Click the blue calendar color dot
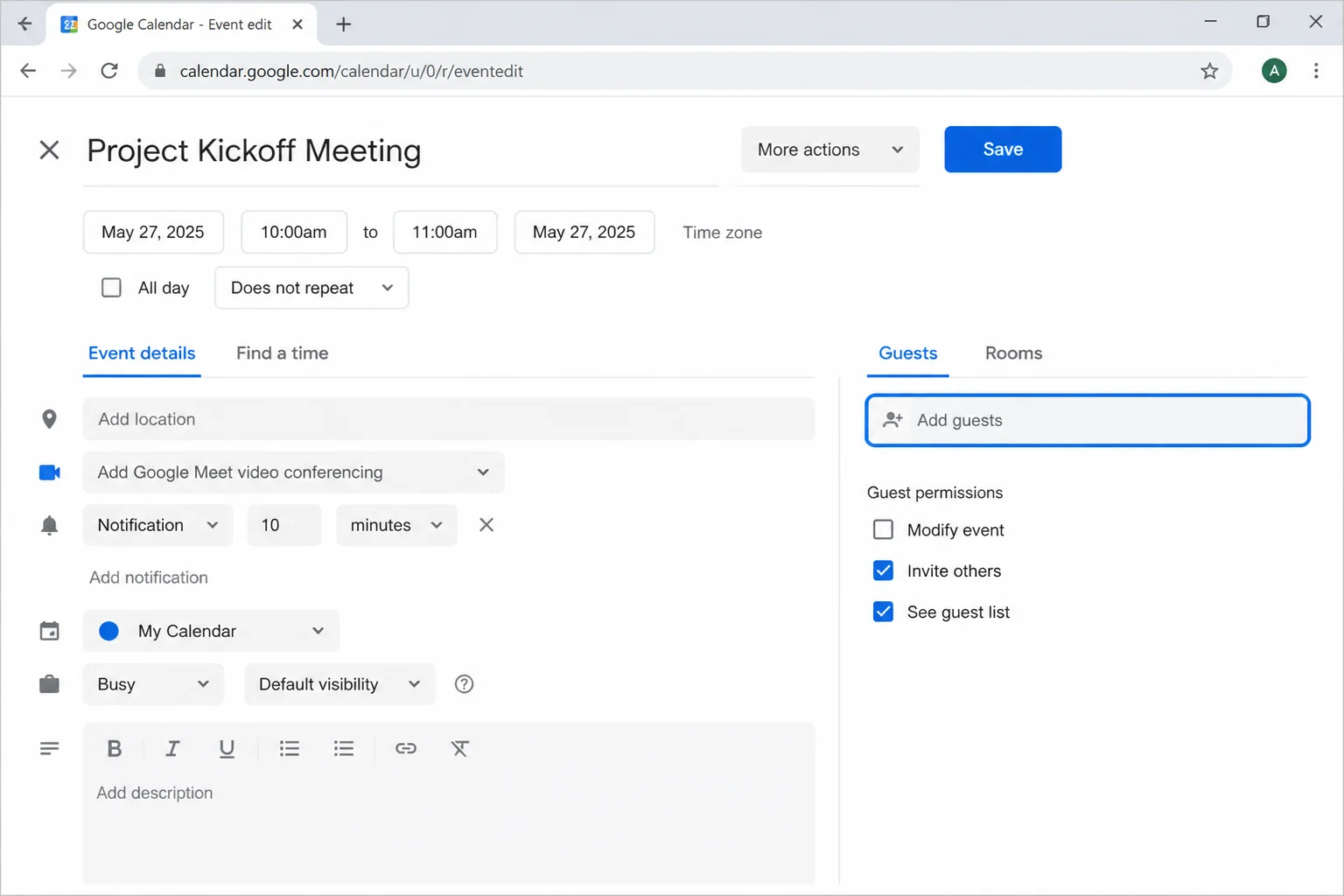This screenshot has width=1344, height=896. tap(109, 631)
